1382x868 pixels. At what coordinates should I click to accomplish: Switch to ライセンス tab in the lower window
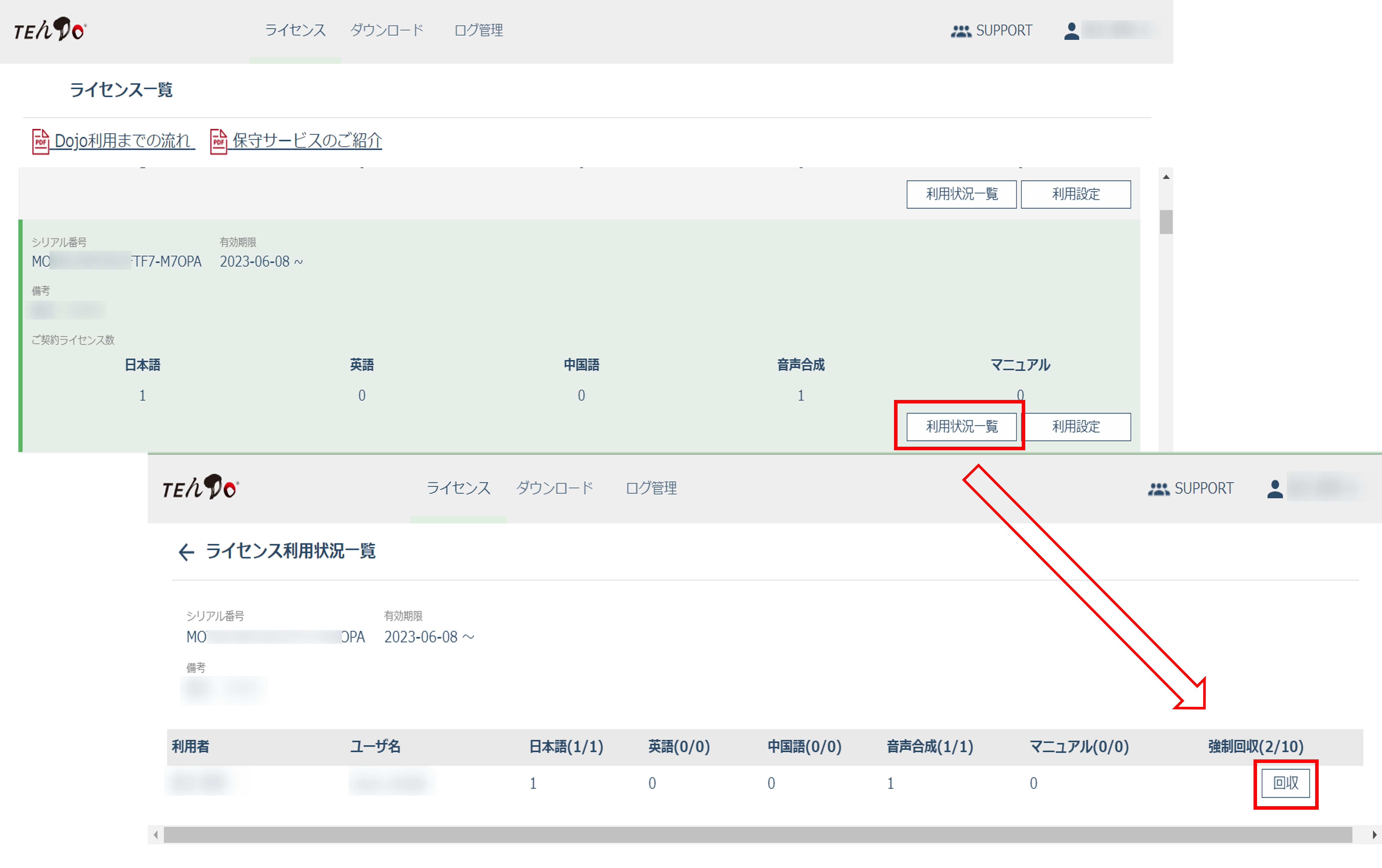pos(458,488)
